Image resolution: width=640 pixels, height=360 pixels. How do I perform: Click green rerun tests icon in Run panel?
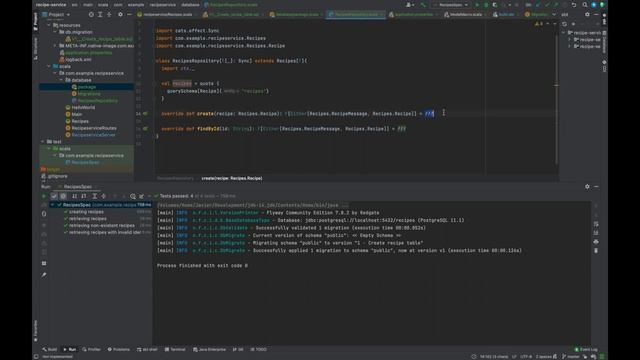pyautogui.click(x=44, y=196)
